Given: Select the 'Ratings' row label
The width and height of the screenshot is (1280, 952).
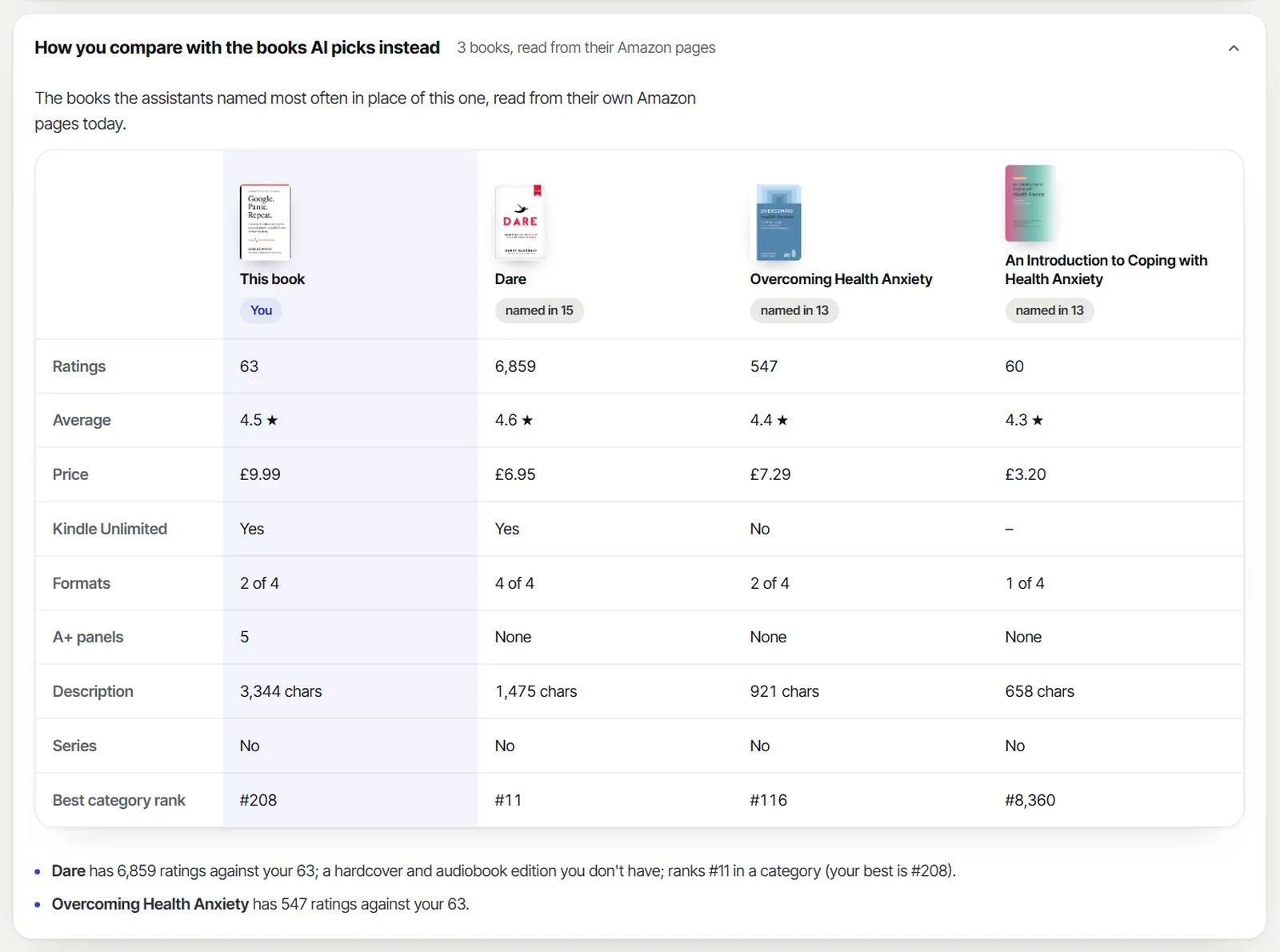Looking at the screenshot, I should click(x=79, y=366).
